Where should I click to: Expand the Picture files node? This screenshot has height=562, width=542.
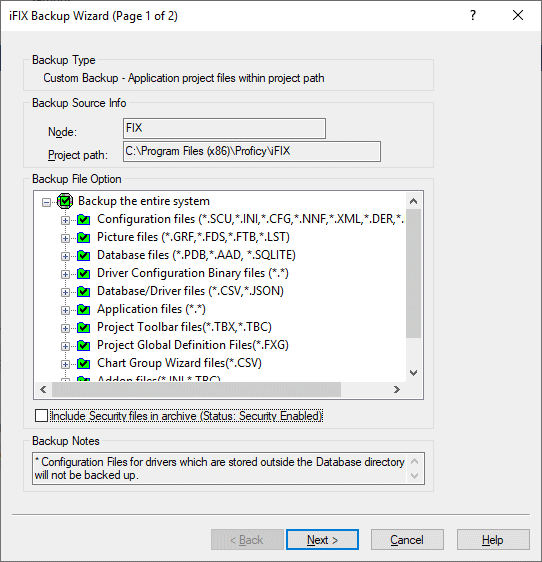[x=65, y=238]
